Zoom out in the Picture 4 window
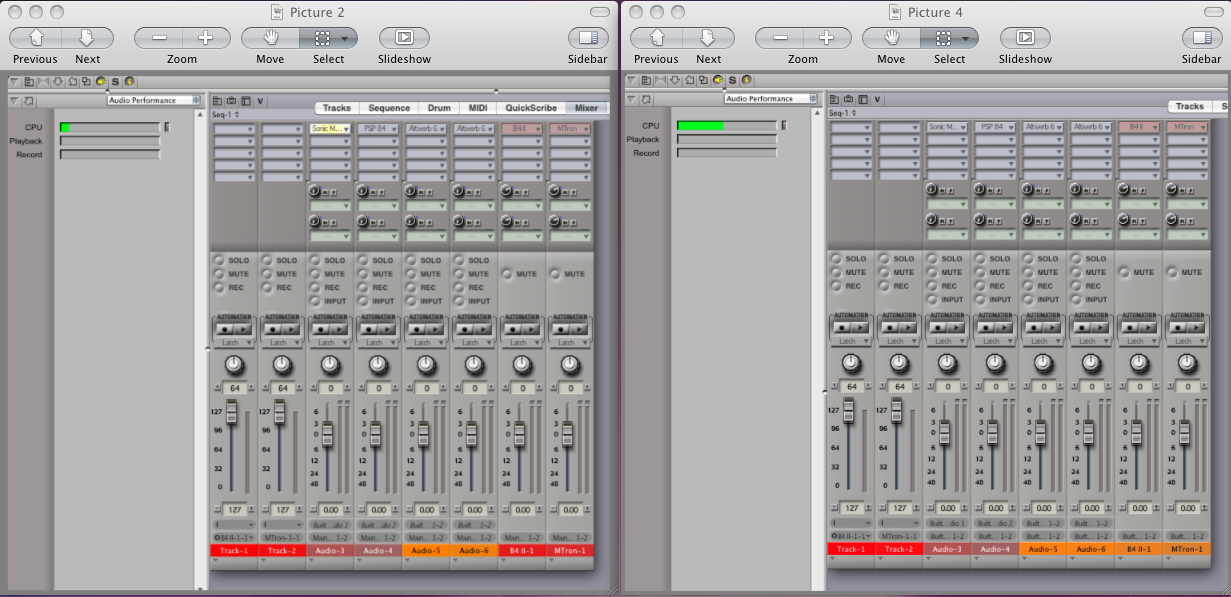 coord(780,38)
